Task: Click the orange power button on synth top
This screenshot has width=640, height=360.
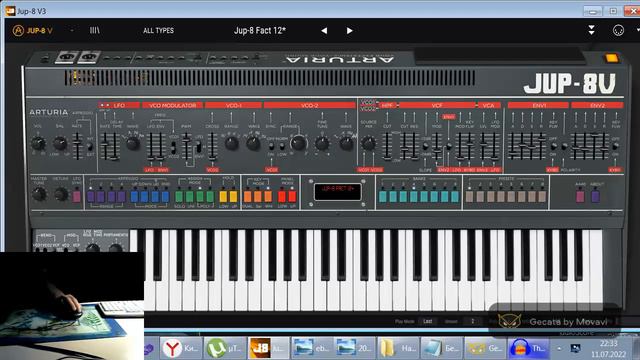Action: click(x=611, y=58)
